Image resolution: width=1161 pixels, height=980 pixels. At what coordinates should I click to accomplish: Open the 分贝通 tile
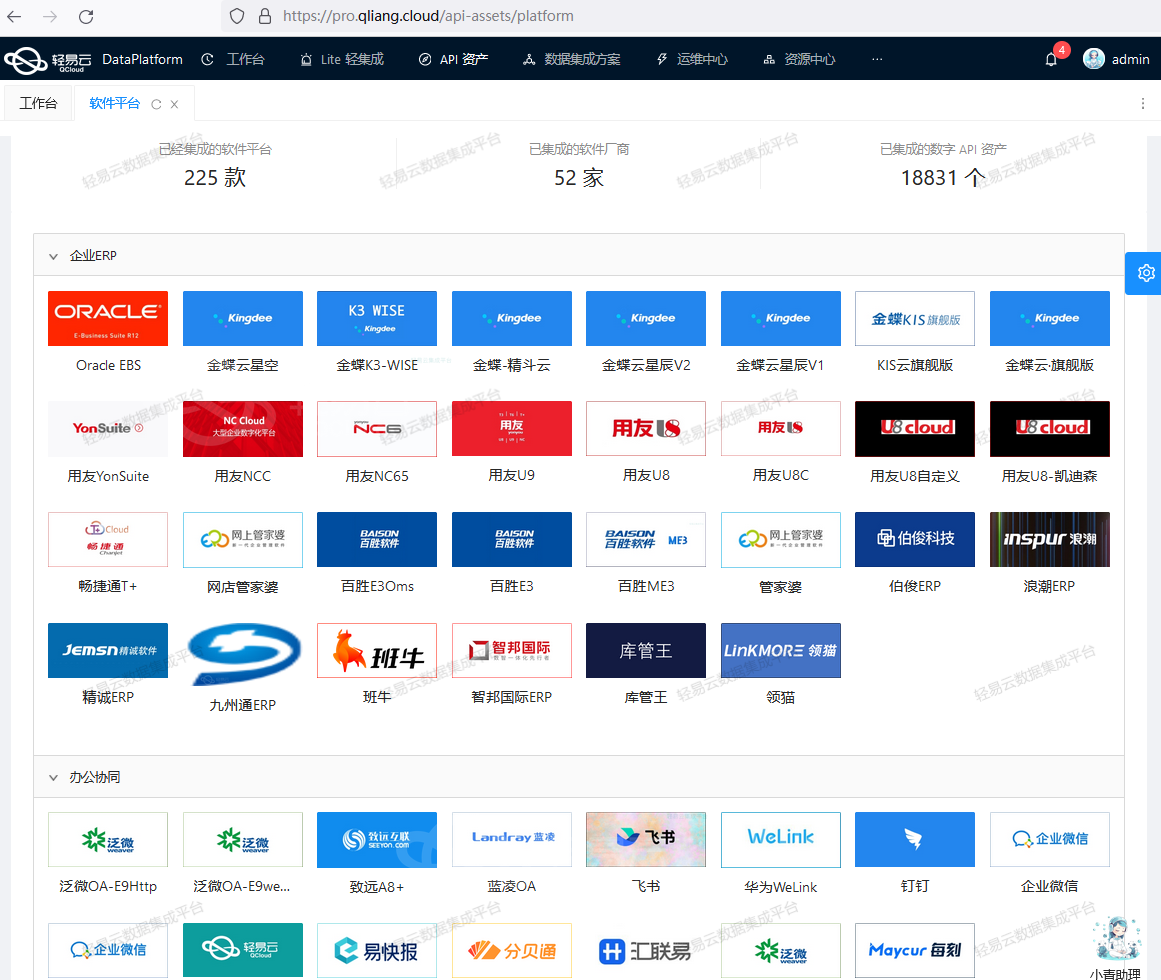click(x=512, y=950)
